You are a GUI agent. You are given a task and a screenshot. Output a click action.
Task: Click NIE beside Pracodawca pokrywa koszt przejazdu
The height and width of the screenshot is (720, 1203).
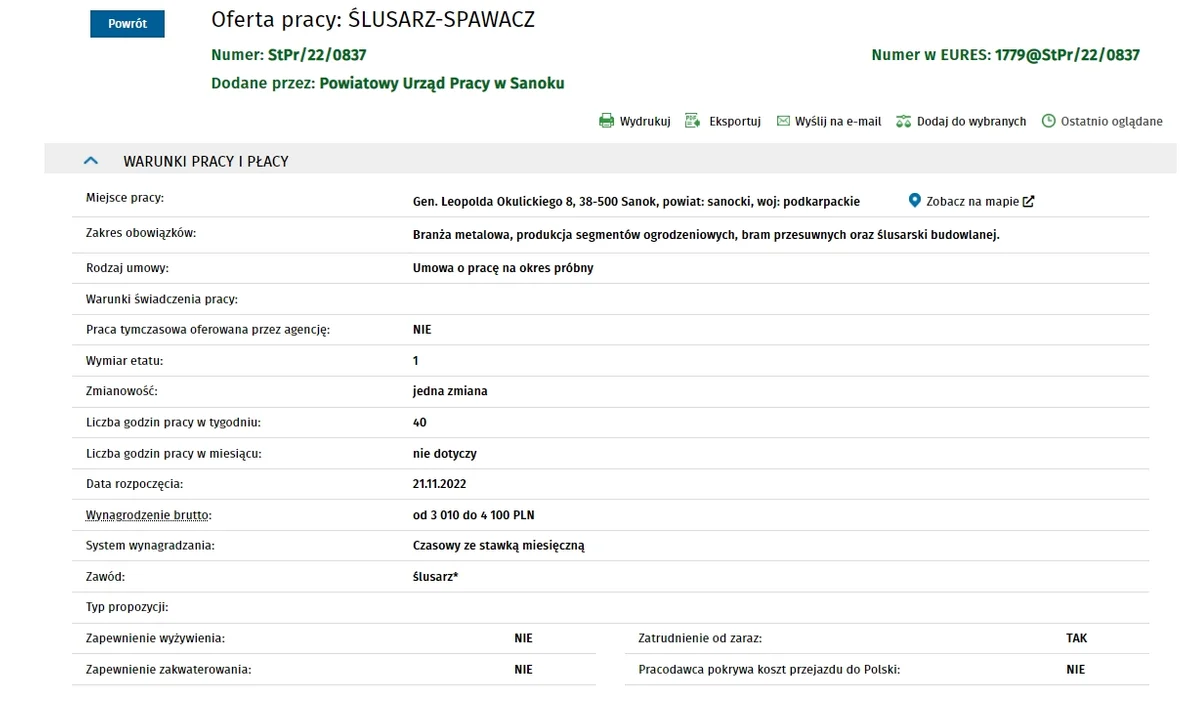pyautogui.click(x=1076, y=669)
